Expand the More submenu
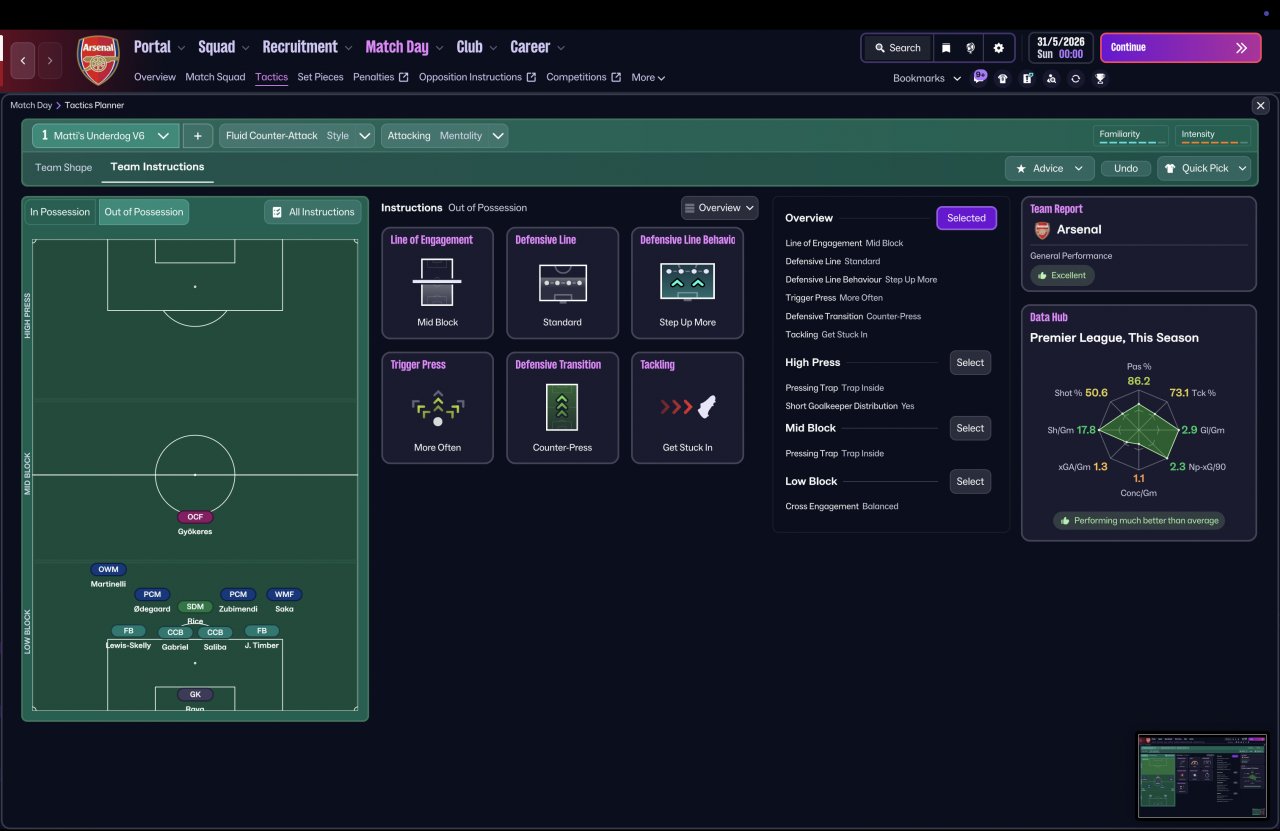 [x=648, y=77]
